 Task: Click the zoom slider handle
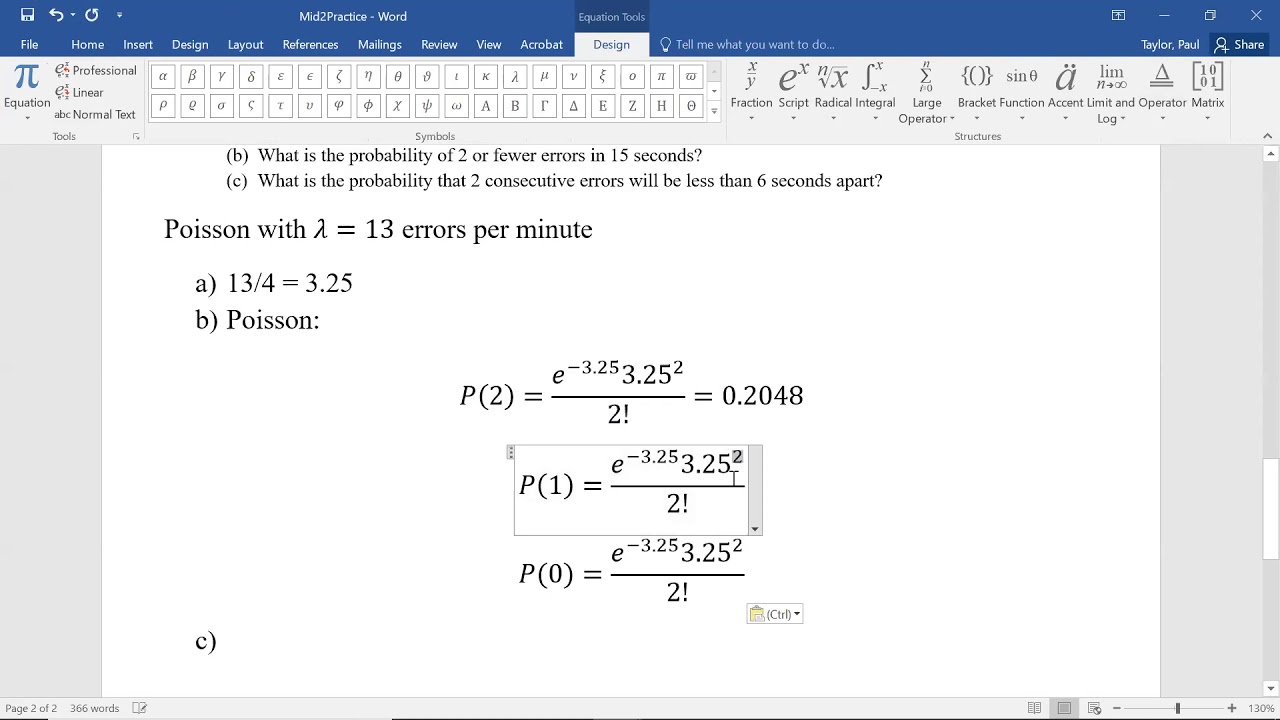pyautogui.click(x=1178, y=708)
